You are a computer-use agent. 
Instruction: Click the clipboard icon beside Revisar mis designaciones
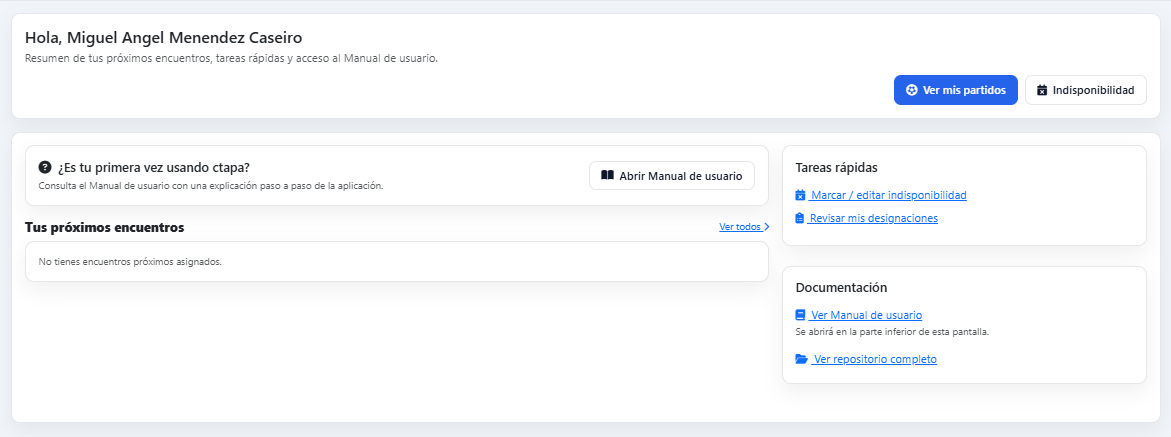[x=800, y=218]
